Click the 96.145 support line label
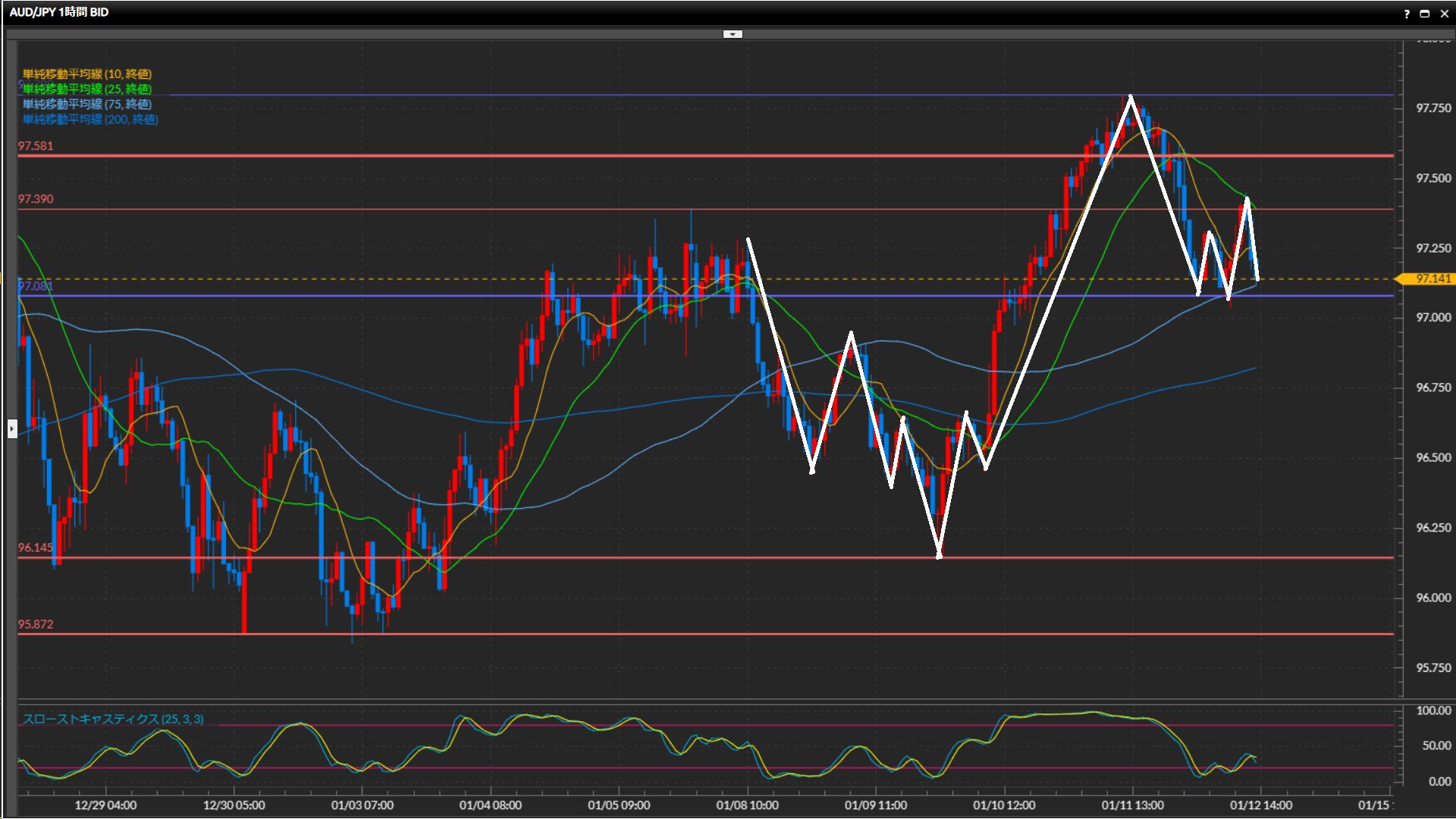 tap(36, 548)
